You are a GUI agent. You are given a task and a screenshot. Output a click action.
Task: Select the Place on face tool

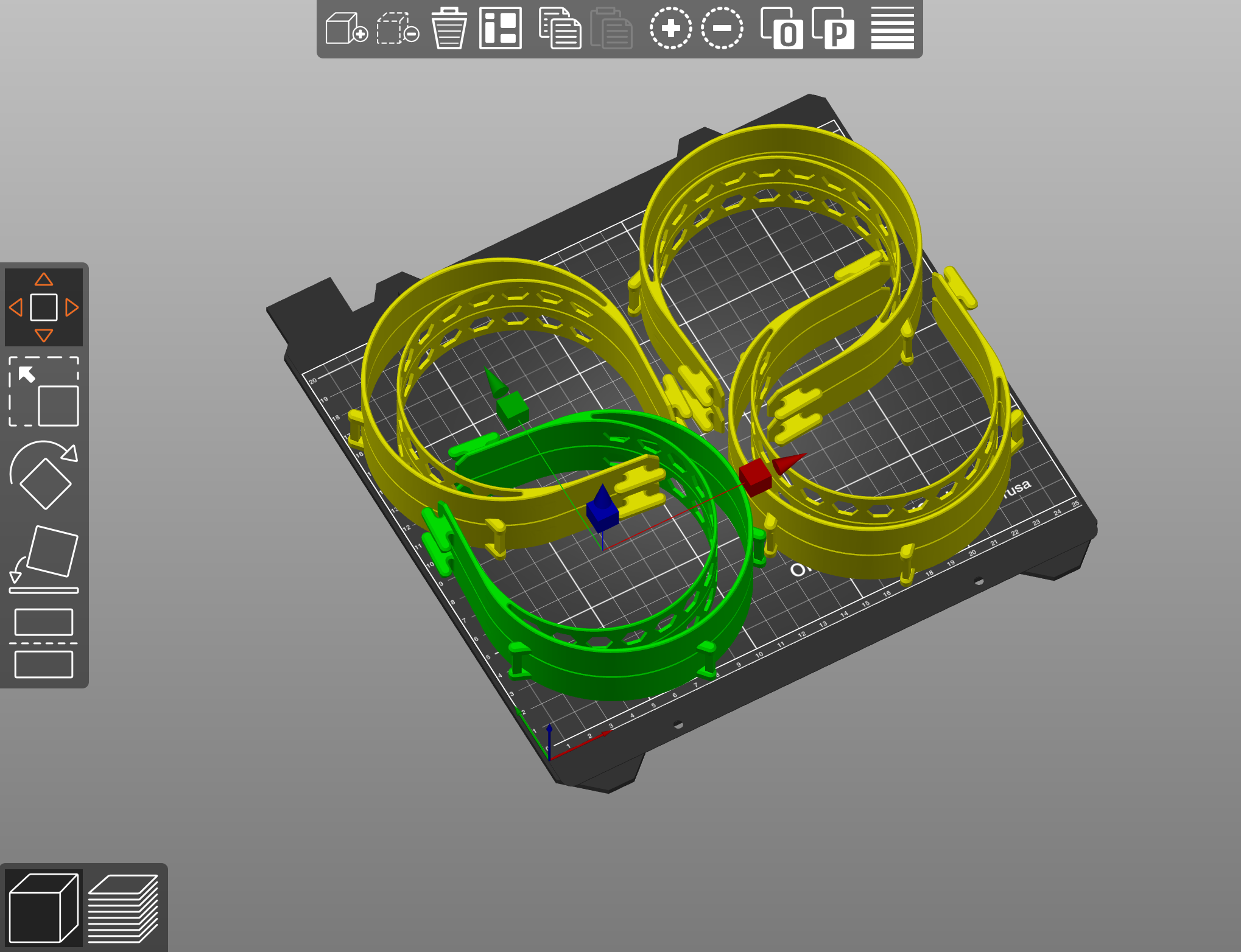(44, 559)
